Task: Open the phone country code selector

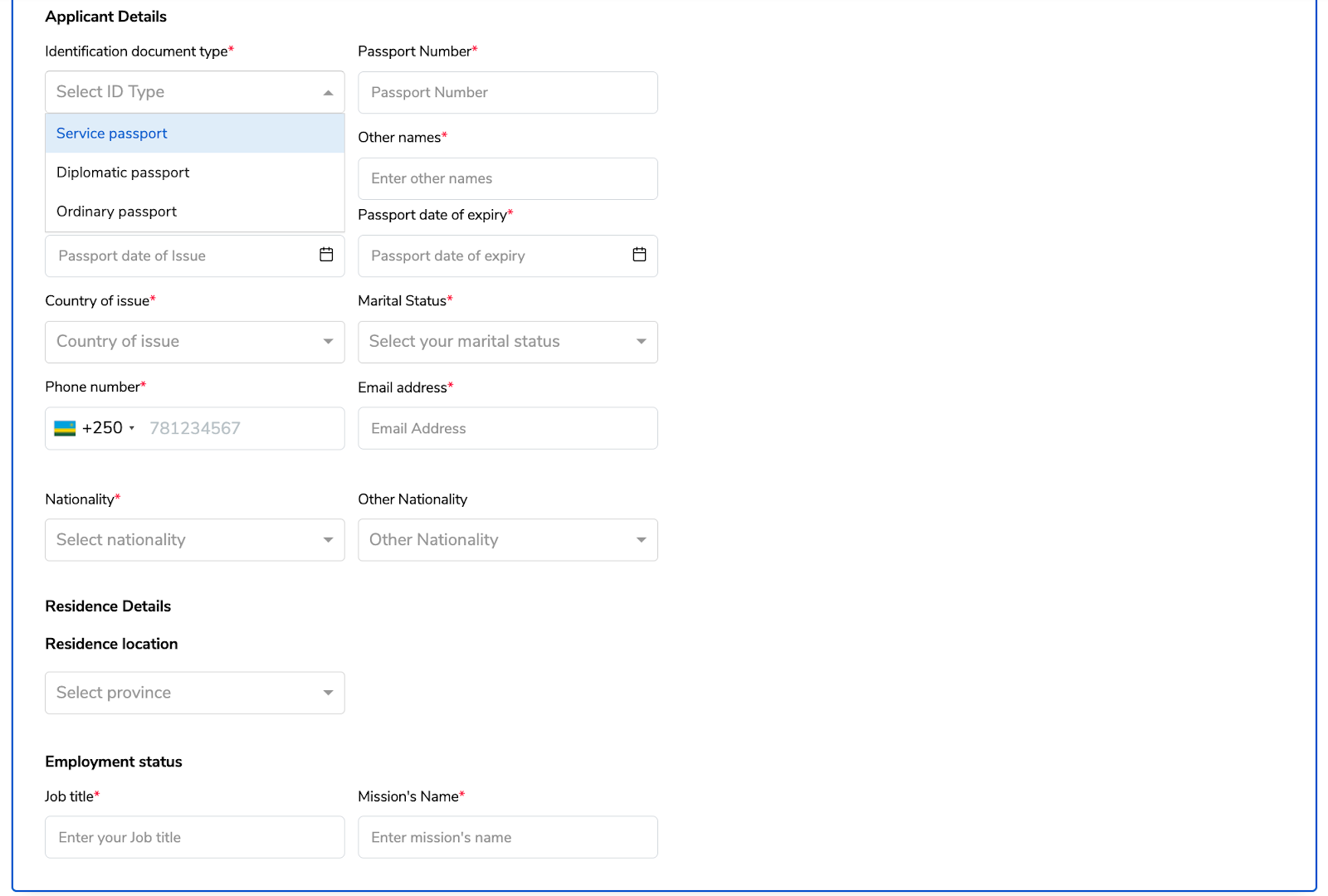Action: 132,428
